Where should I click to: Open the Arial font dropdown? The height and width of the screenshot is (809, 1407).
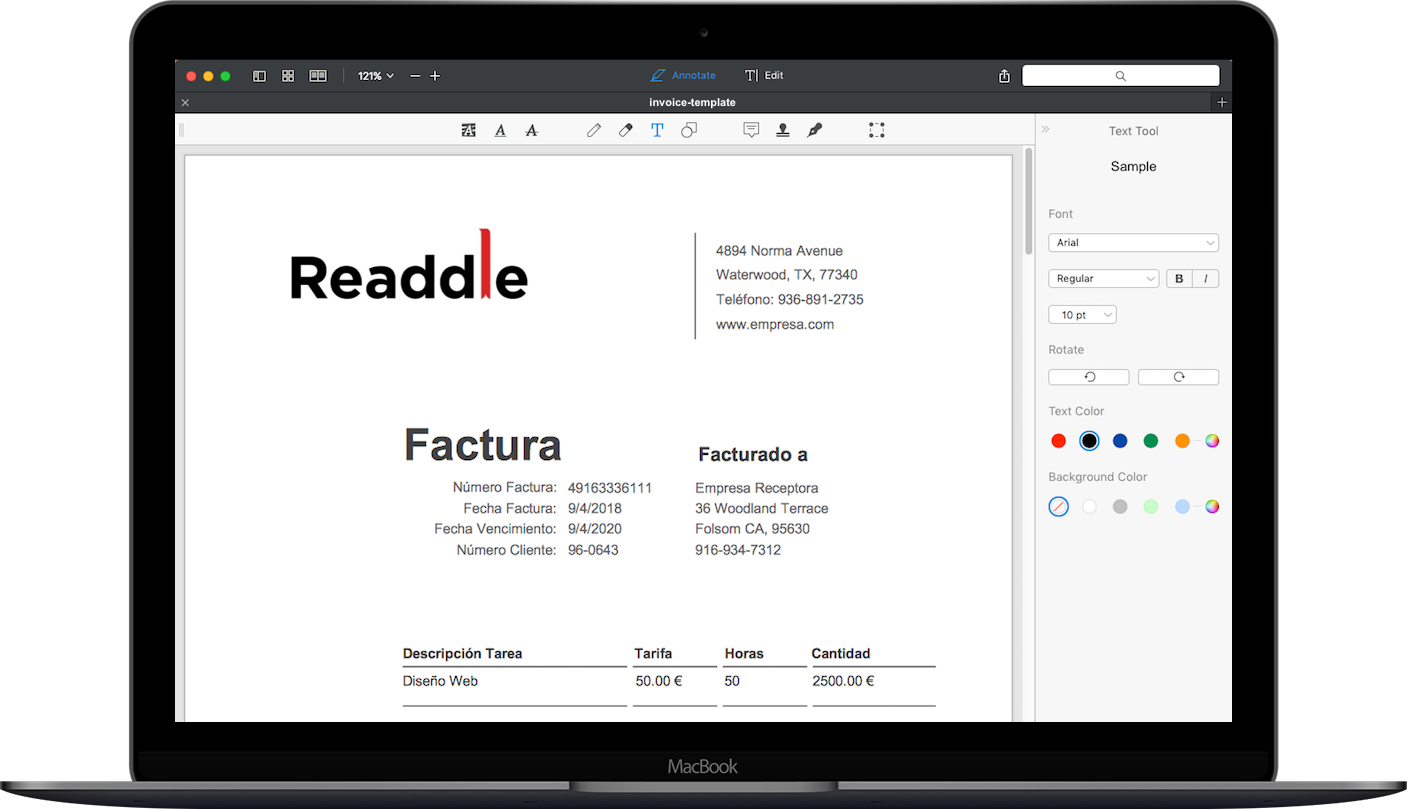(1133, 243)
